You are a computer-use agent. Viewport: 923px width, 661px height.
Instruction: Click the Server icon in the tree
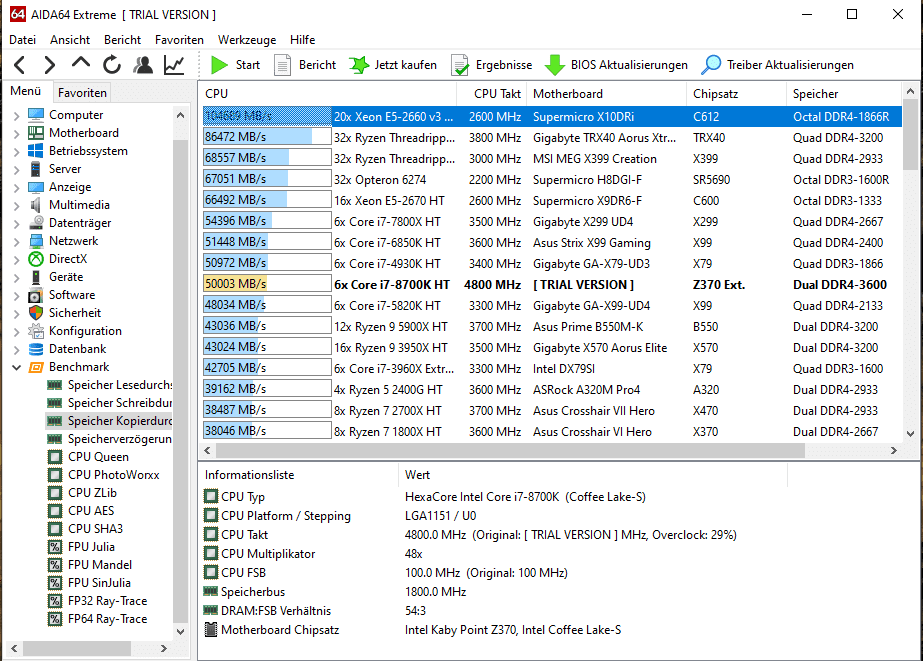[x=36, y=169]
